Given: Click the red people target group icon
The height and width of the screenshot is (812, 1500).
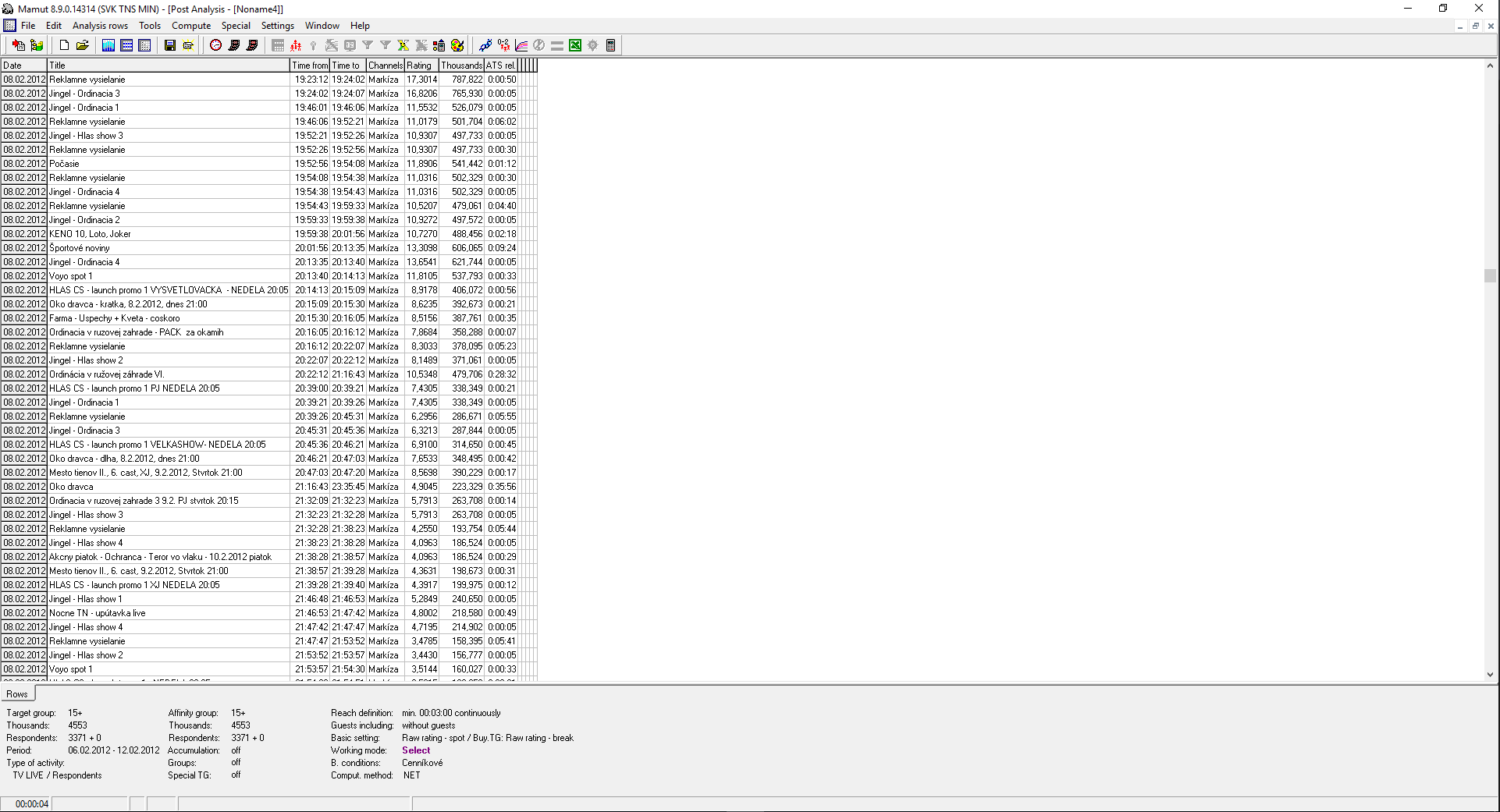Looking at the screenshot, I should [296, 45].
